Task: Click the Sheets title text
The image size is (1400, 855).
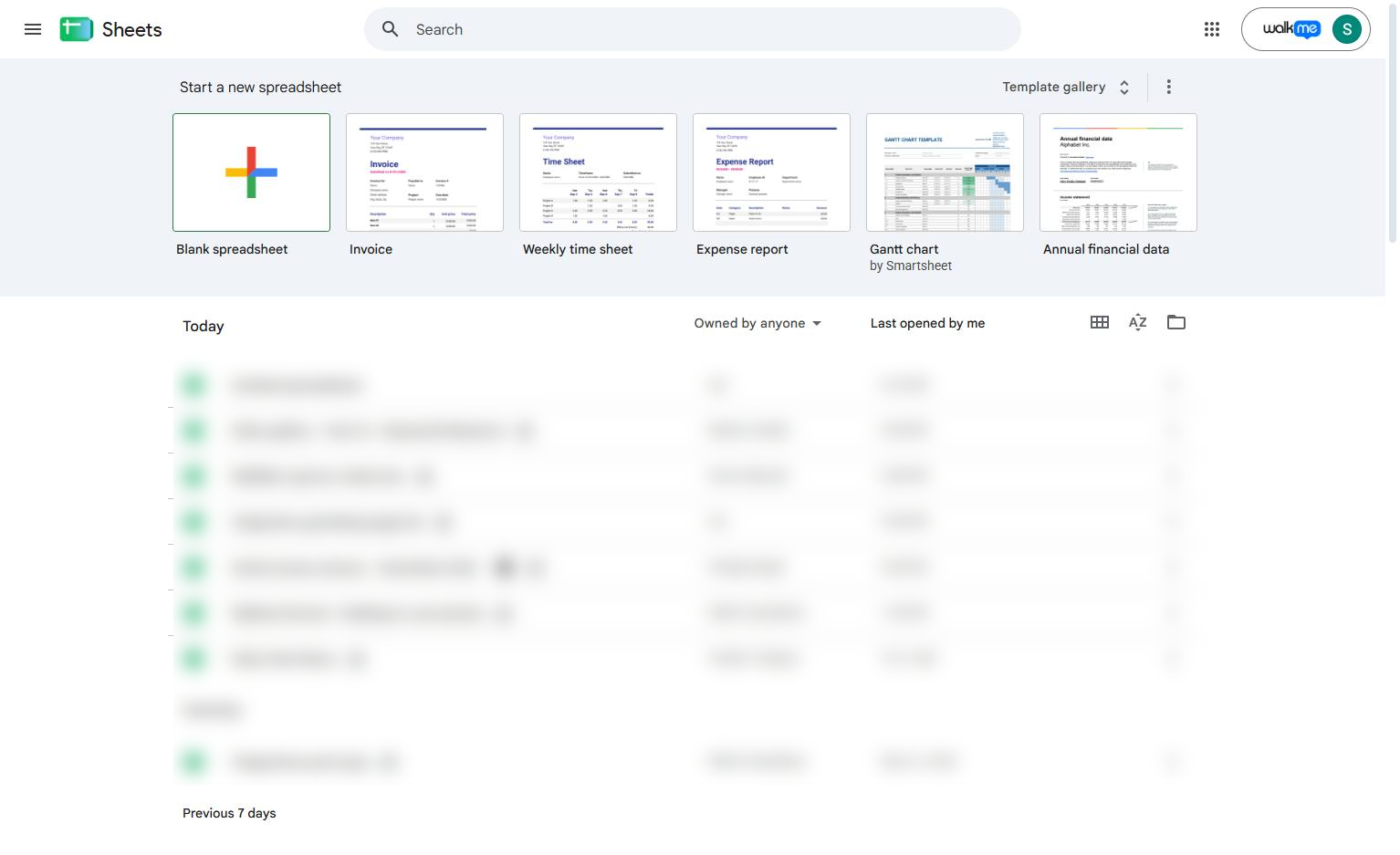Action: coord(132,29)
